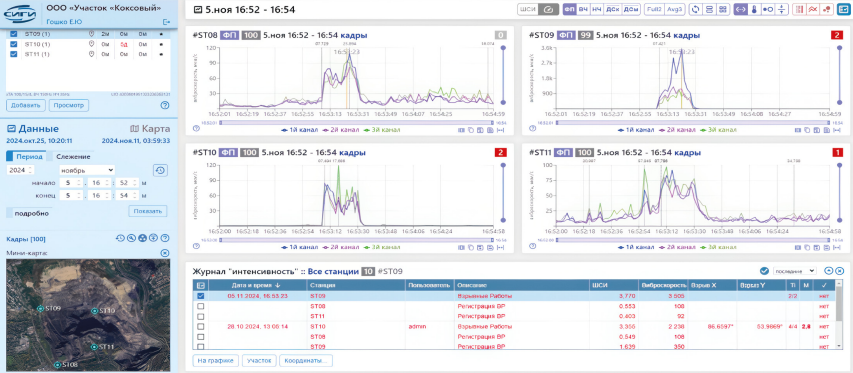Viewport: 853px width, 373px height.
Task: Check the journal row ST08 0.553
Action: point(200,307)
